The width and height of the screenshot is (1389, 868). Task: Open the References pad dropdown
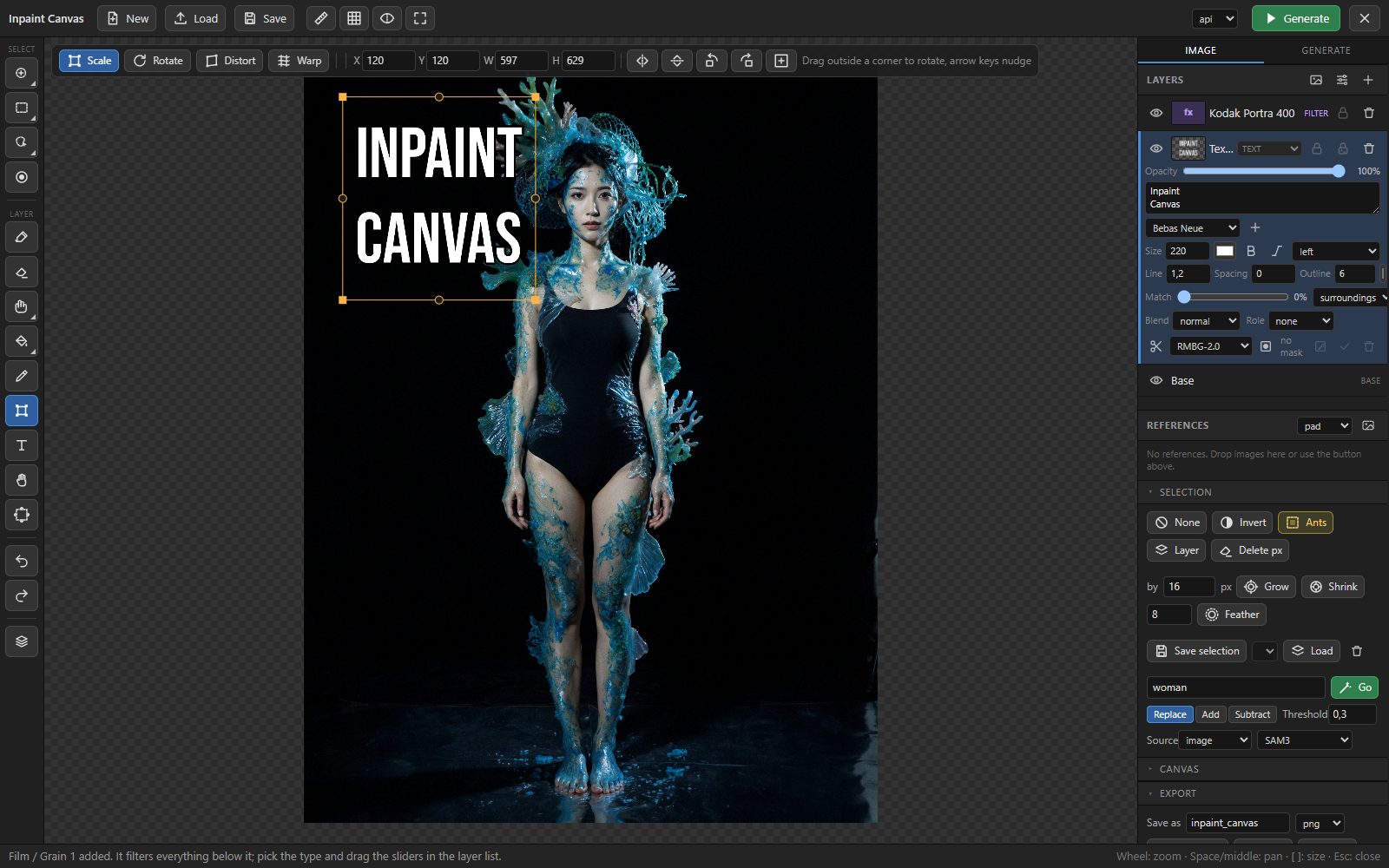[x=1325, y=425]
